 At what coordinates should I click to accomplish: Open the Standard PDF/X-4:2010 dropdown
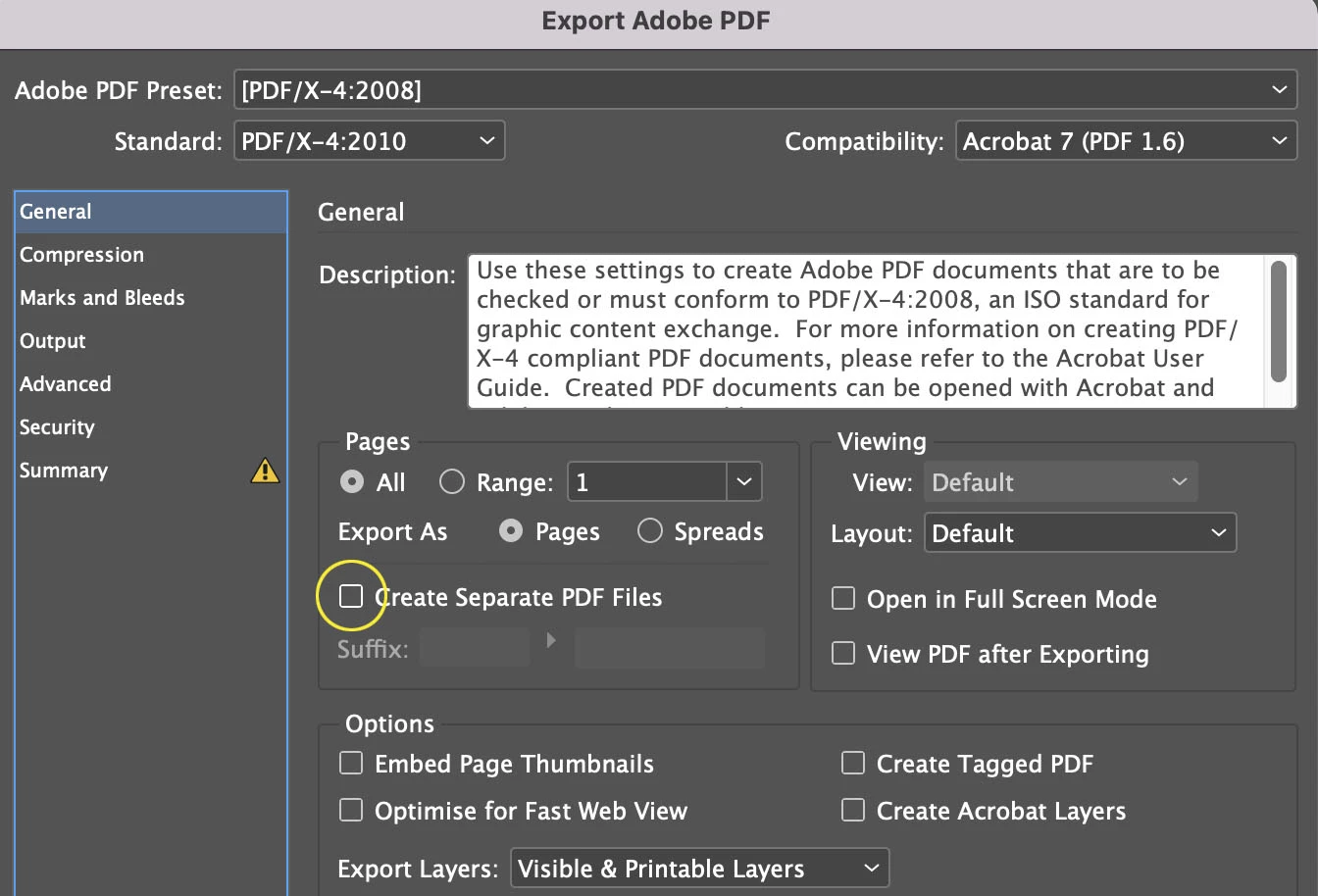pyautogui.click(x=370, y=141)
